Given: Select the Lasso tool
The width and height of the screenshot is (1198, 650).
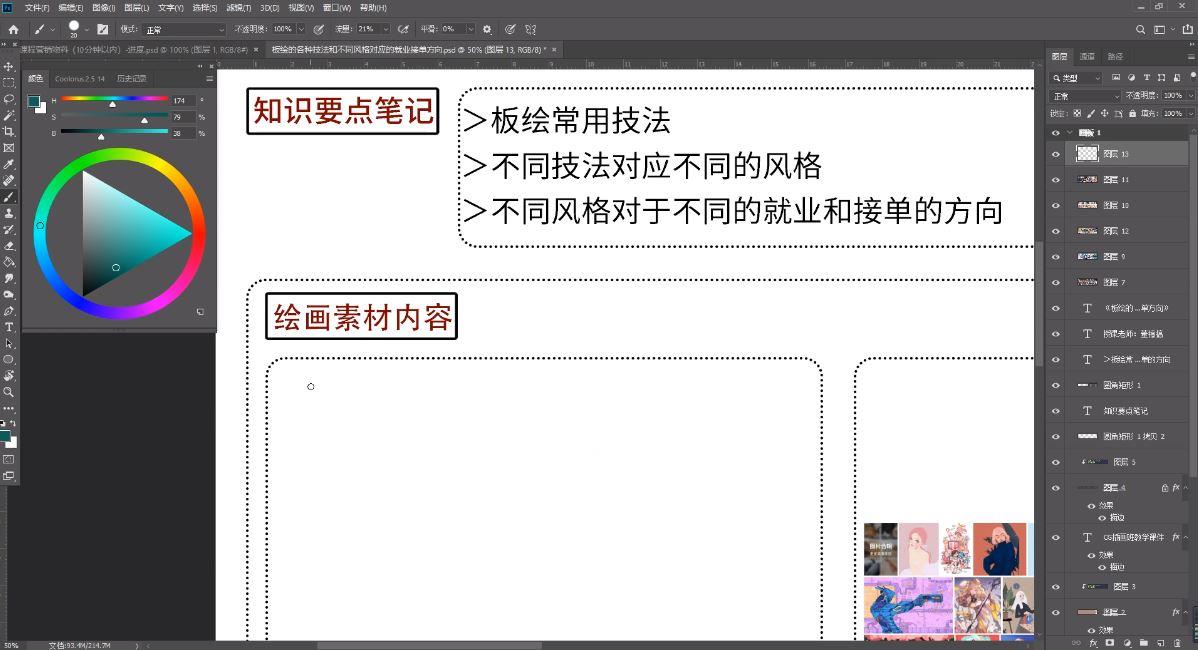Looking at the screenshot, I should click(x=8, y=99).
